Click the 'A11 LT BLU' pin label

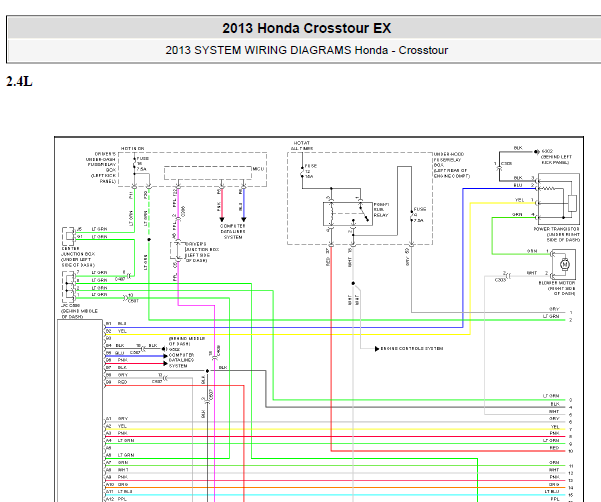[119, 492]
